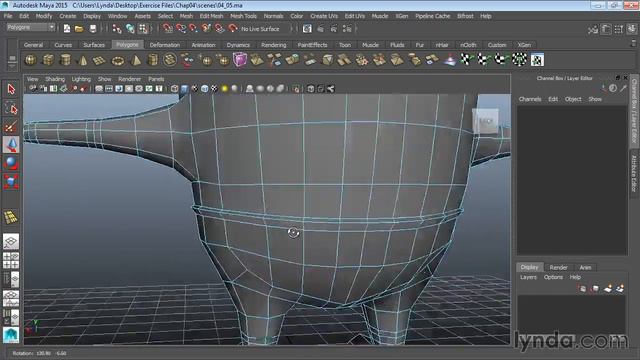The height and width of the screenshot is (360, 640).
Task: Select the Lasso Select tool
Action: [11, 108]
